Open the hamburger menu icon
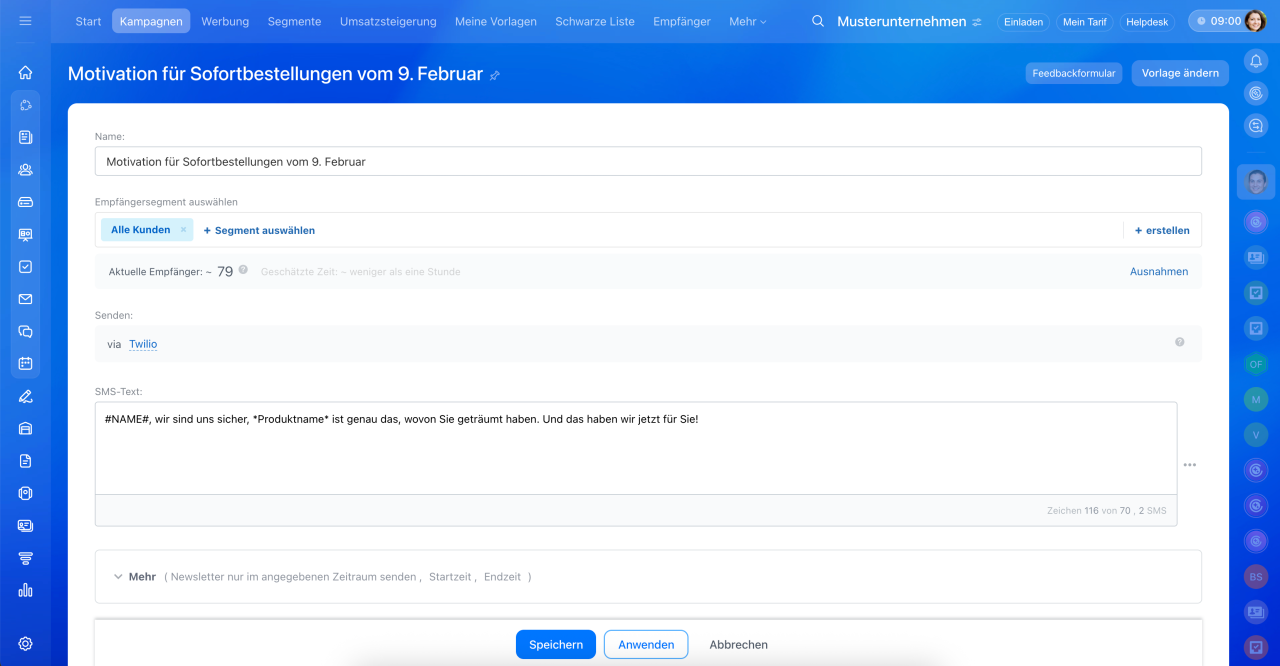Image resolution: width=1280 pixels, height=666 pixels. tap(25, 21)
